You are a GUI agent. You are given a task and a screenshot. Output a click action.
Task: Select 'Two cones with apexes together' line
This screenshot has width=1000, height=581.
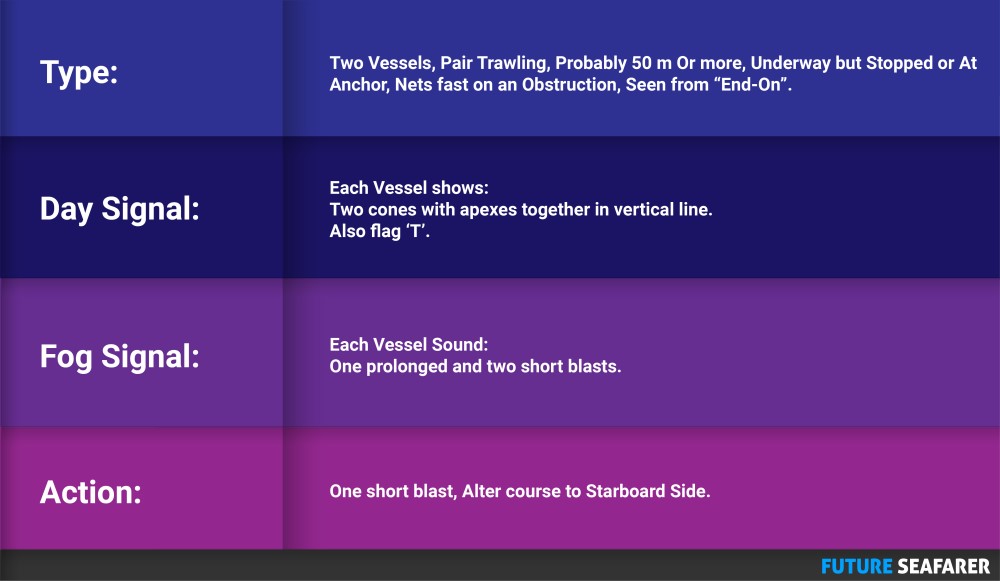(520, 209)
